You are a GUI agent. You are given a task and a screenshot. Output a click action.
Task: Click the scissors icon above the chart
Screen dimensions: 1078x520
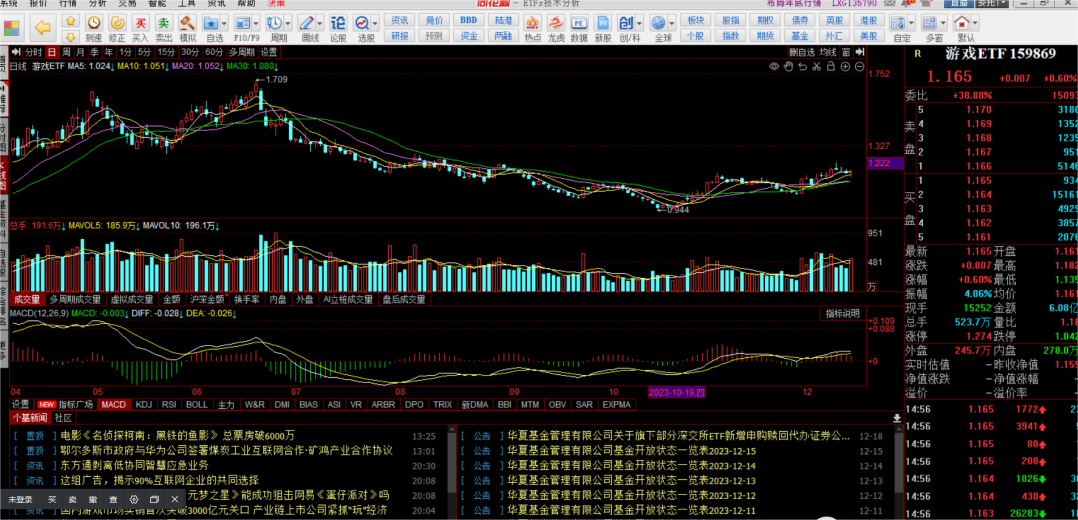[817, 66]
